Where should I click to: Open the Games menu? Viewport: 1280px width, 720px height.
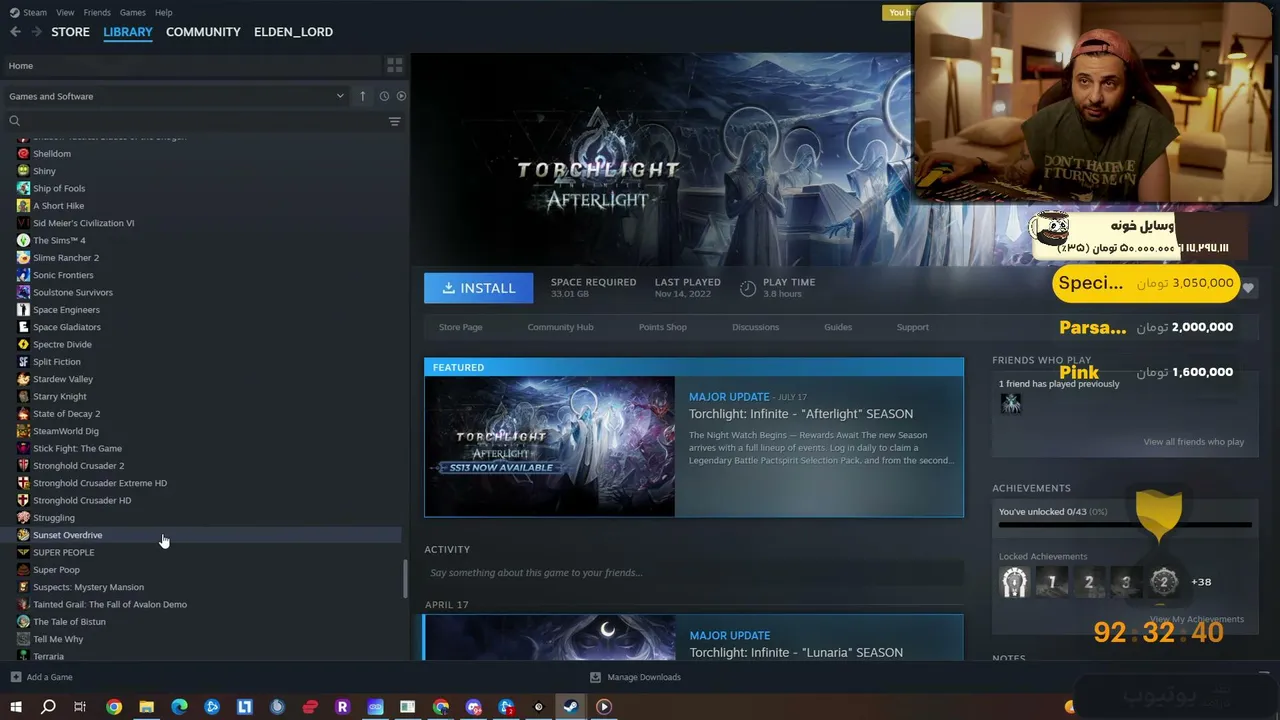coord(132,12)
